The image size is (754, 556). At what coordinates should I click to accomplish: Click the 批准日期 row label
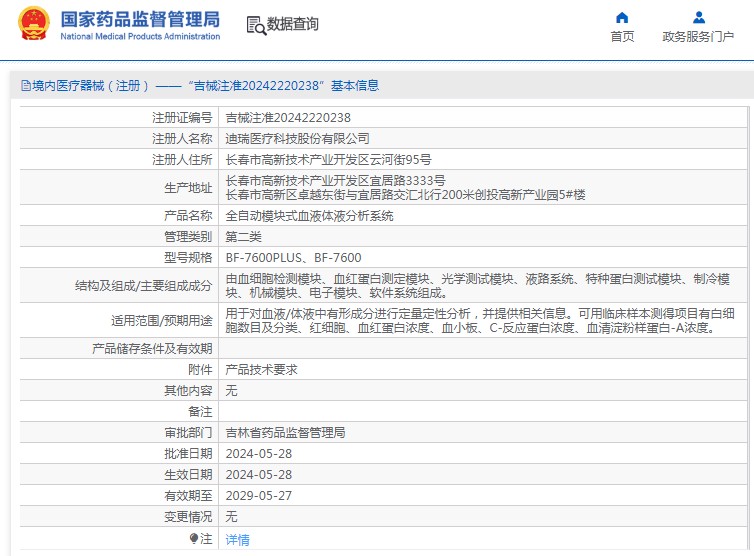tap(188, 454)
